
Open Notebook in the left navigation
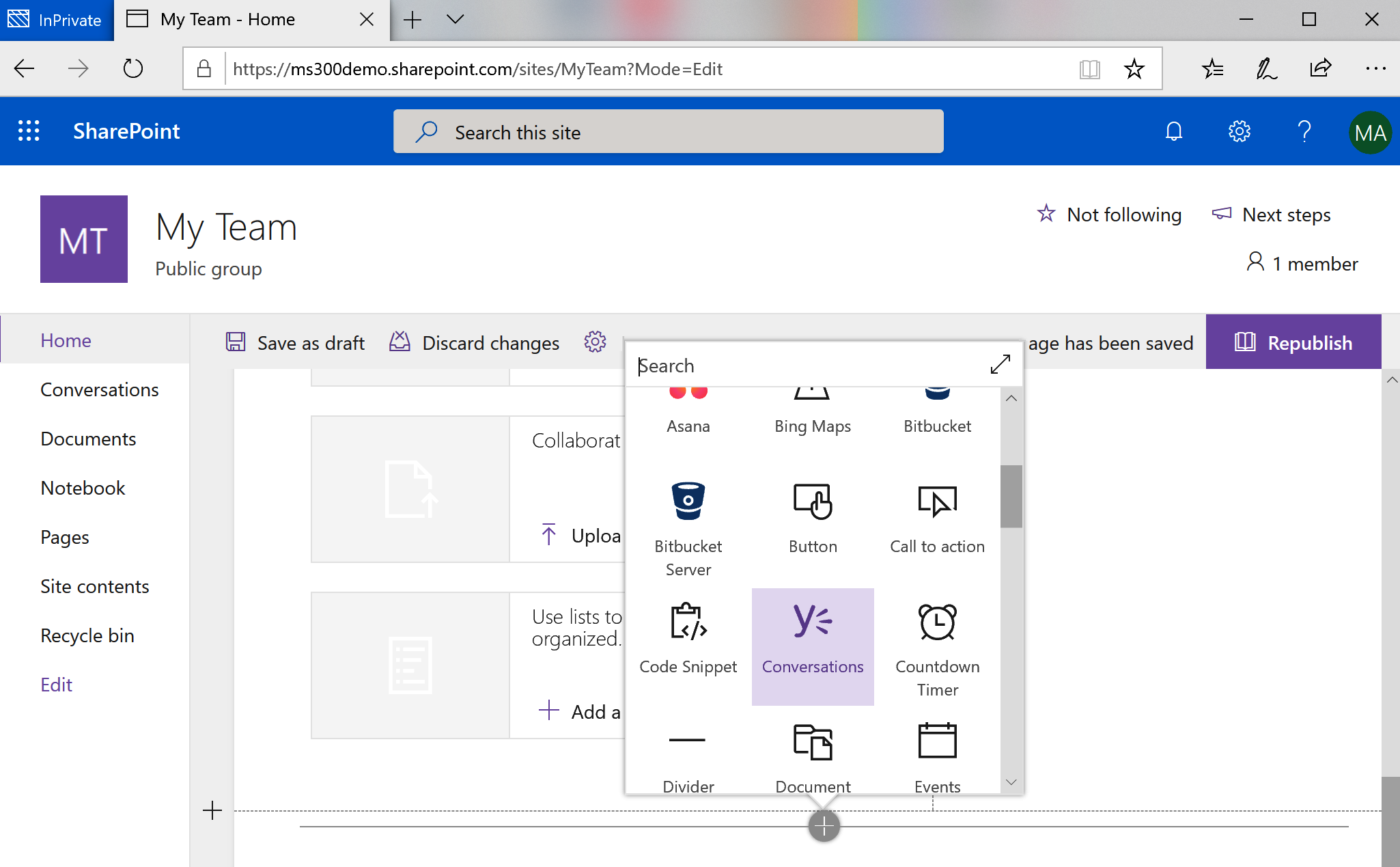click(83, 488)
